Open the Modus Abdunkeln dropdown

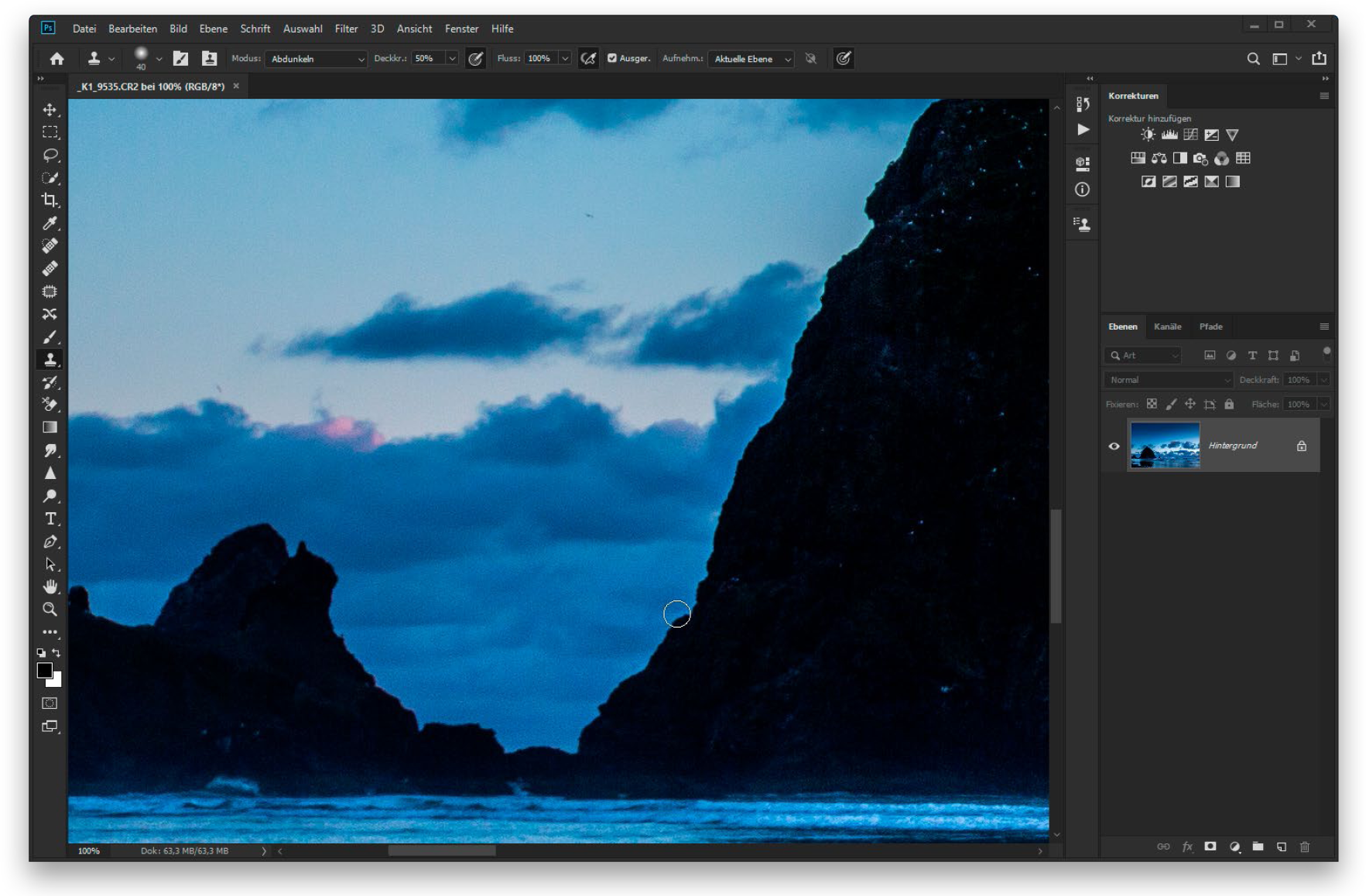pyautogui.click(x=316, y=59)
